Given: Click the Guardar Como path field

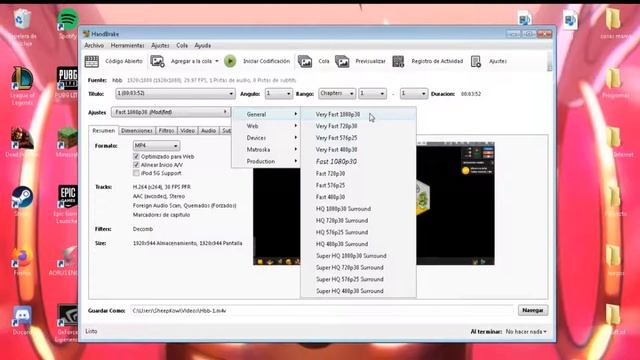Looking at the screenshot, I should (x=322, y=311).
